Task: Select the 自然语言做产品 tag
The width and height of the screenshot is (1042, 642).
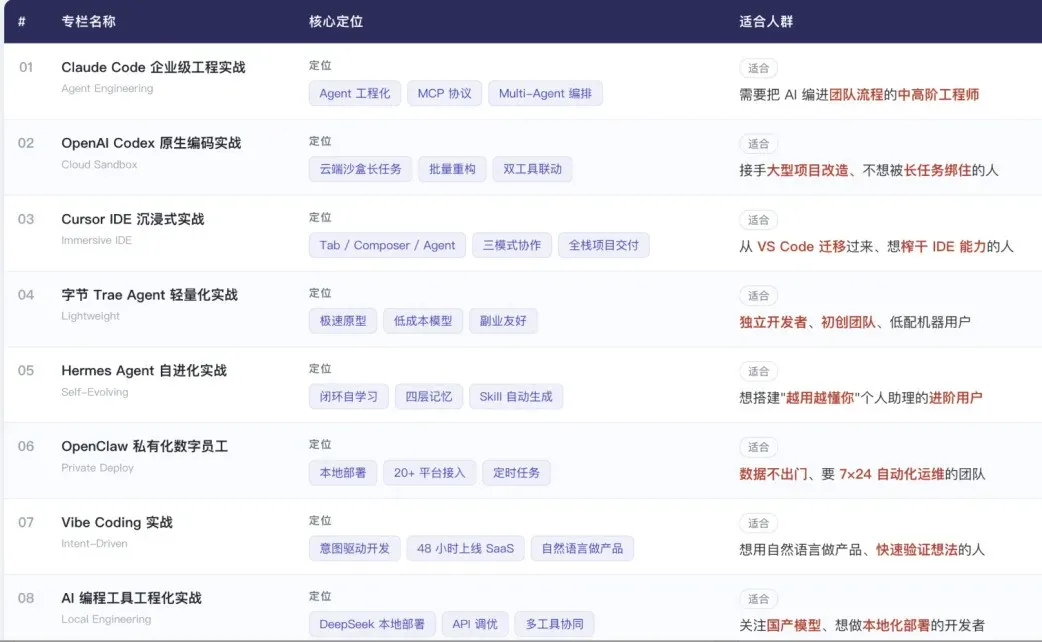Action: (x=582, y=548)
